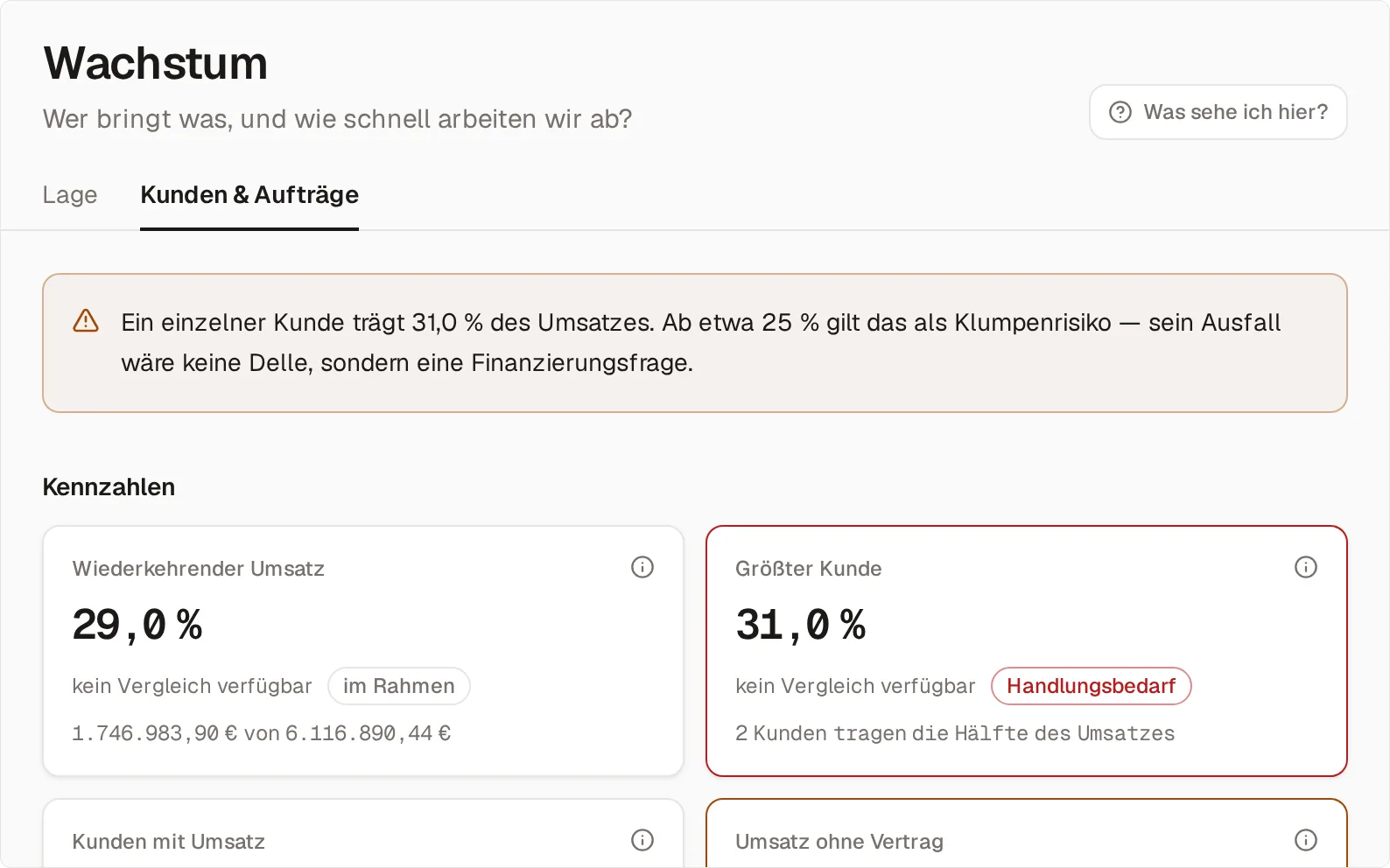Click the 'Größter Kunde' card title
The height and width of the screenshot is (868, 1390).
pos(809,569)
